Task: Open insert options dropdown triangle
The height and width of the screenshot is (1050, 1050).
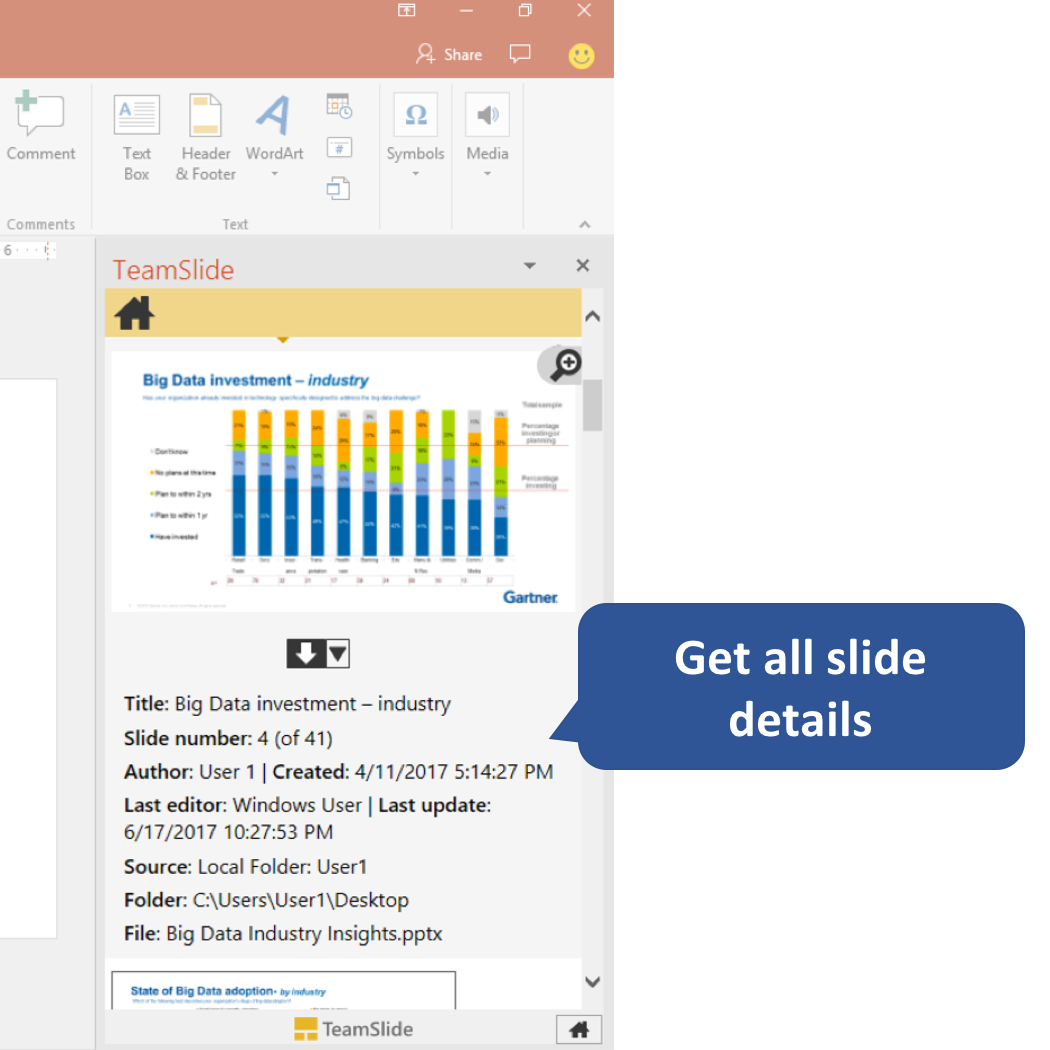Action: pos(338,654)
